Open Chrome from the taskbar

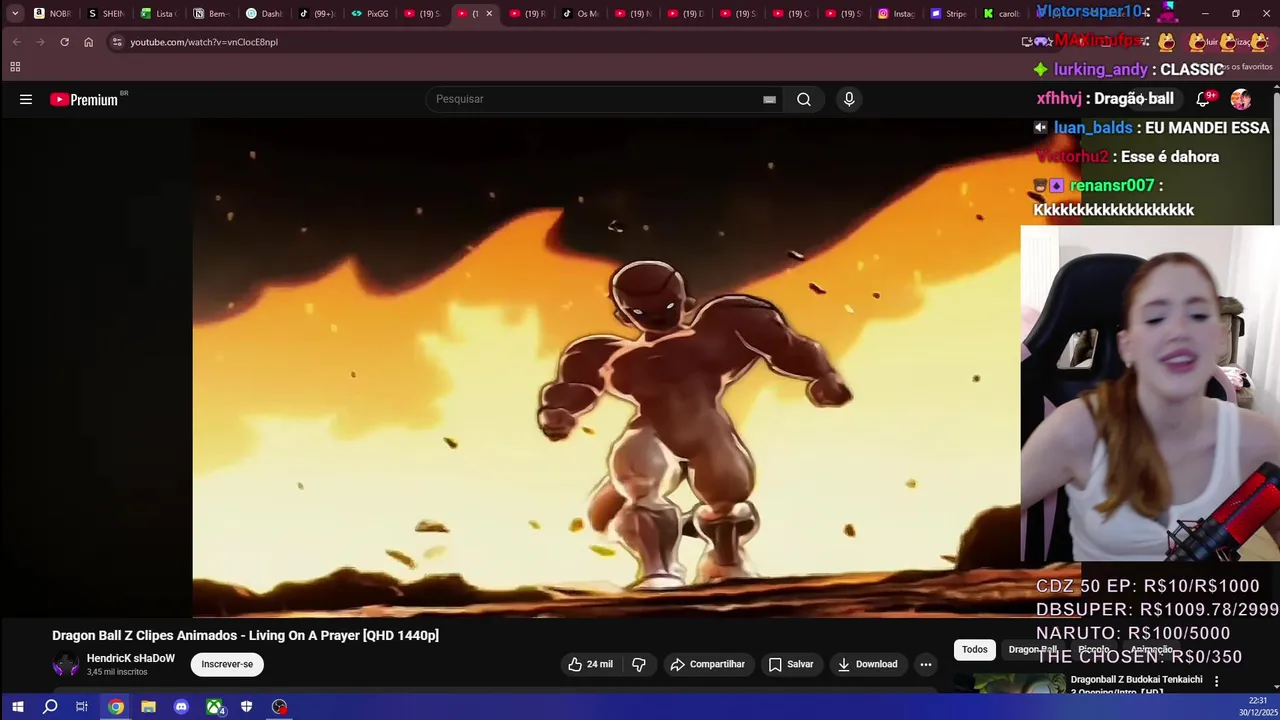point(116,707)
